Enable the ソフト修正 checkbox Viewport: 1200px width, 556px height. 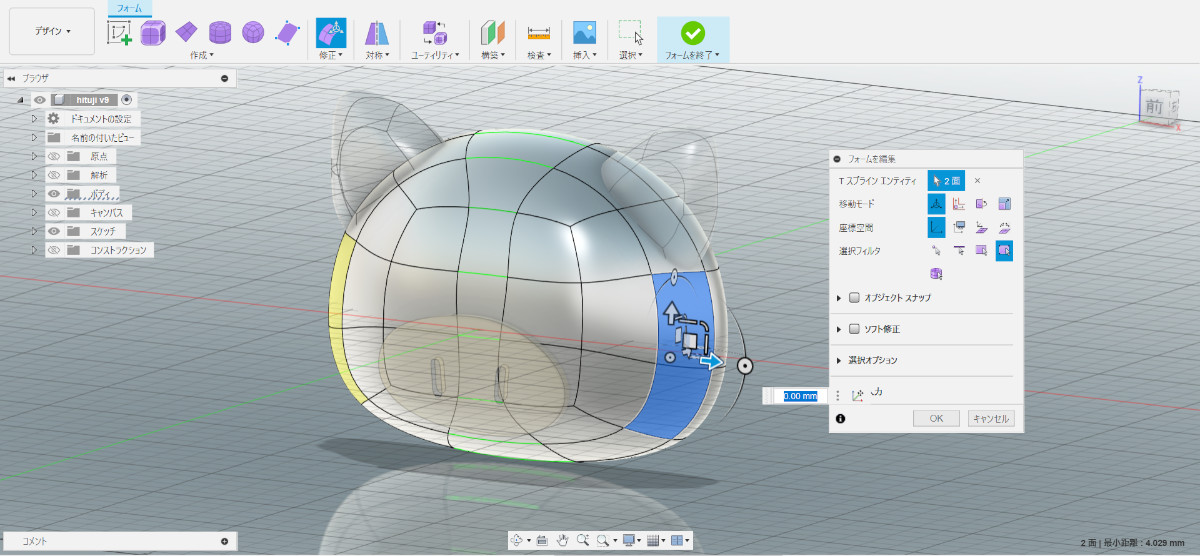(x=854, y=329)
